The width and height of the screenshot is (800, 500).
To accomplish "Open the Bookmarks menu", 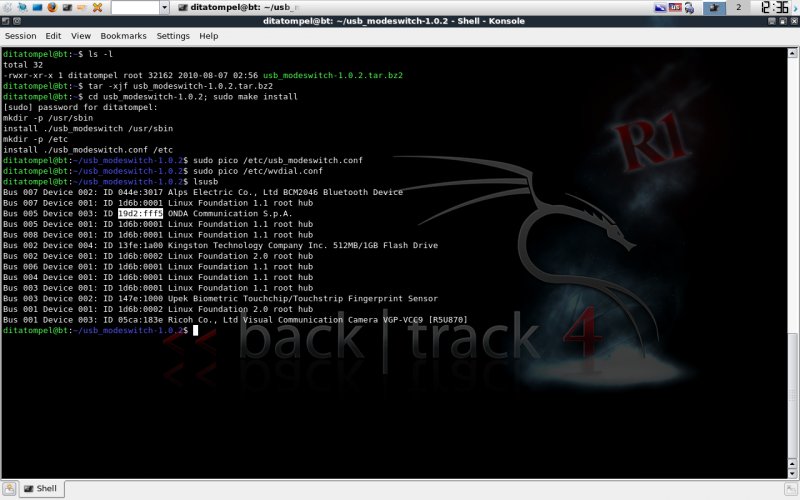I will [x=123, y=36].
